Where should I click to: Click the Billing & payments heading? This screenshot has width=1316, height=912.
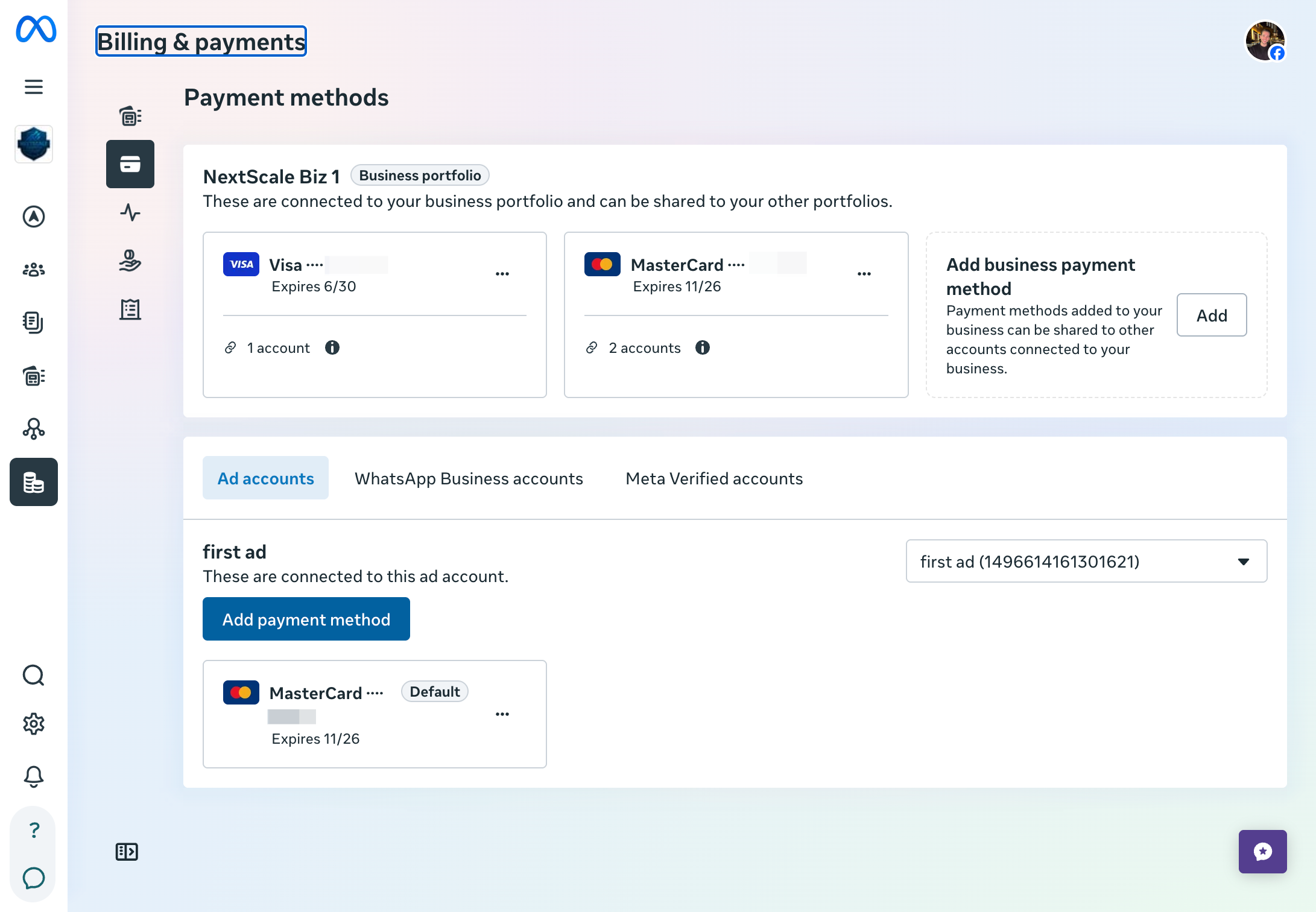[x=201, y=42]
